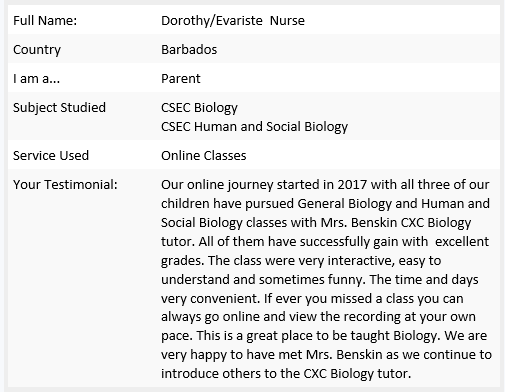
Task: Click final line 'introduce others to the CXC'
Action: click(244, 374)
